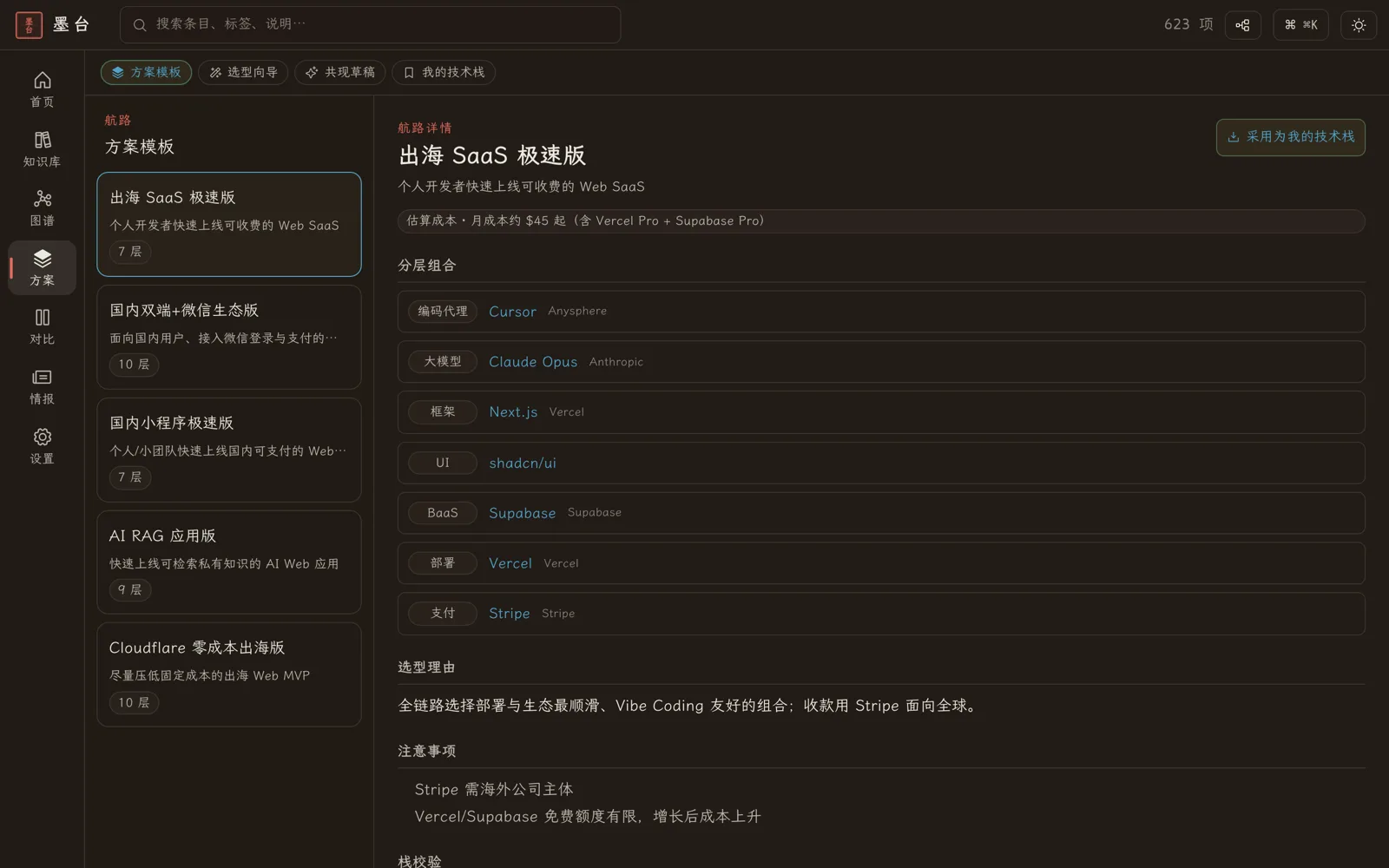This screenshot has height=868, width=1389.
Task: Click the 框架 layer tag
Action: tap(443, 412)
